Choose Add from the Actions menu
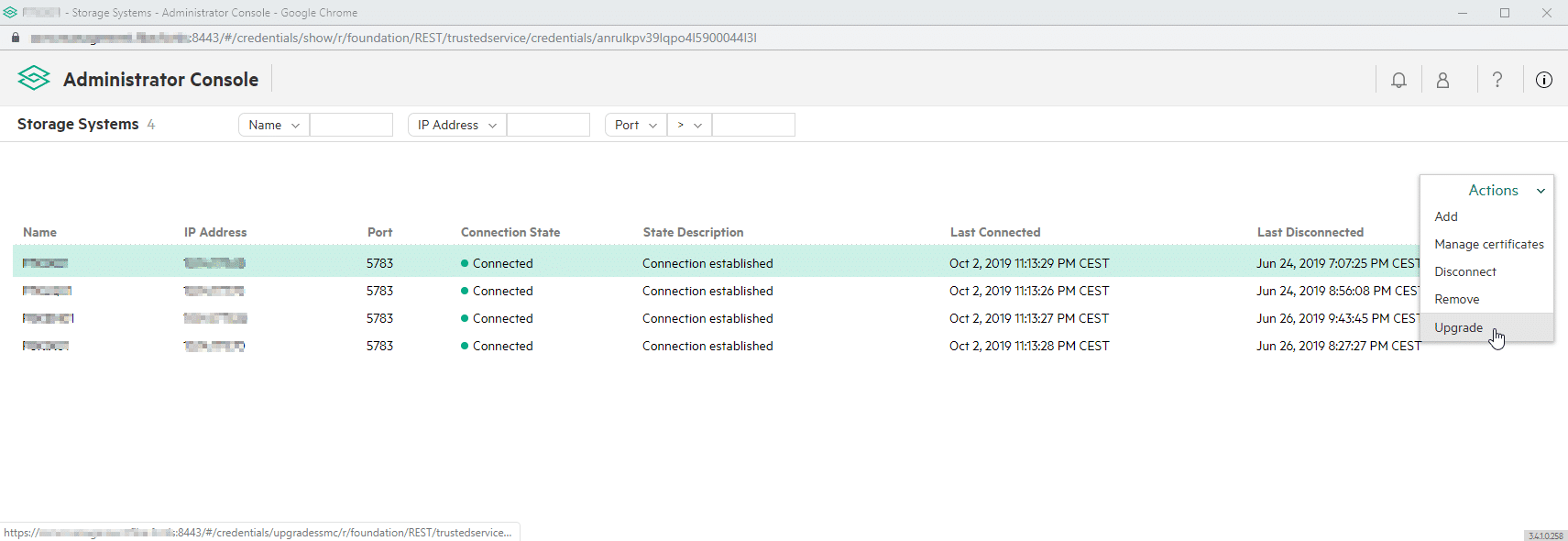This screenshot has width=1568, height=541. (x=1446, y=216)
